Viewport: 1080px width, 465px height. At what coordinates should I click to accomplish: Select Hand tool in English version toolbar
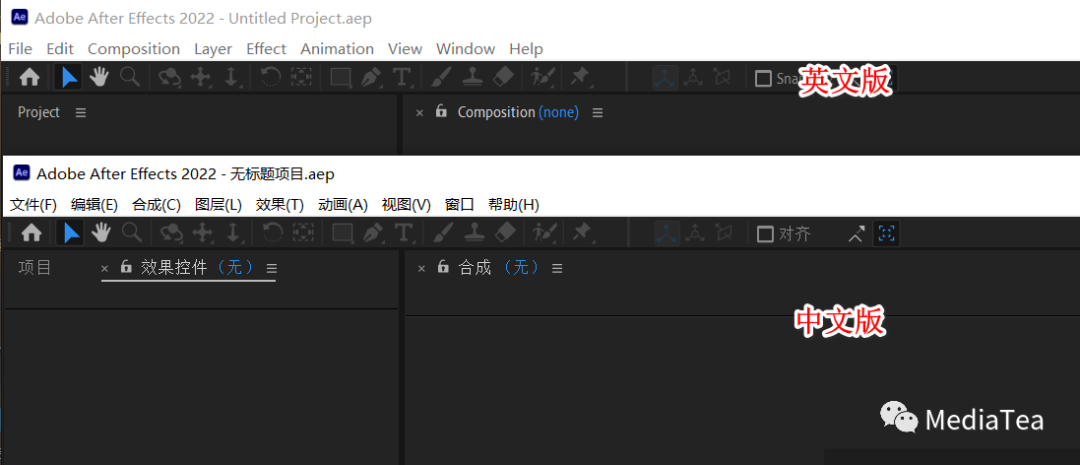[99, 78]
